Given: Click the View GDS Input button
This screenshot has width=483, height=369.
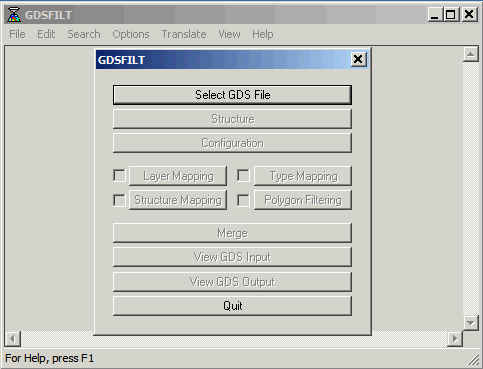Looking at the screenshot, I should point(232,257).
